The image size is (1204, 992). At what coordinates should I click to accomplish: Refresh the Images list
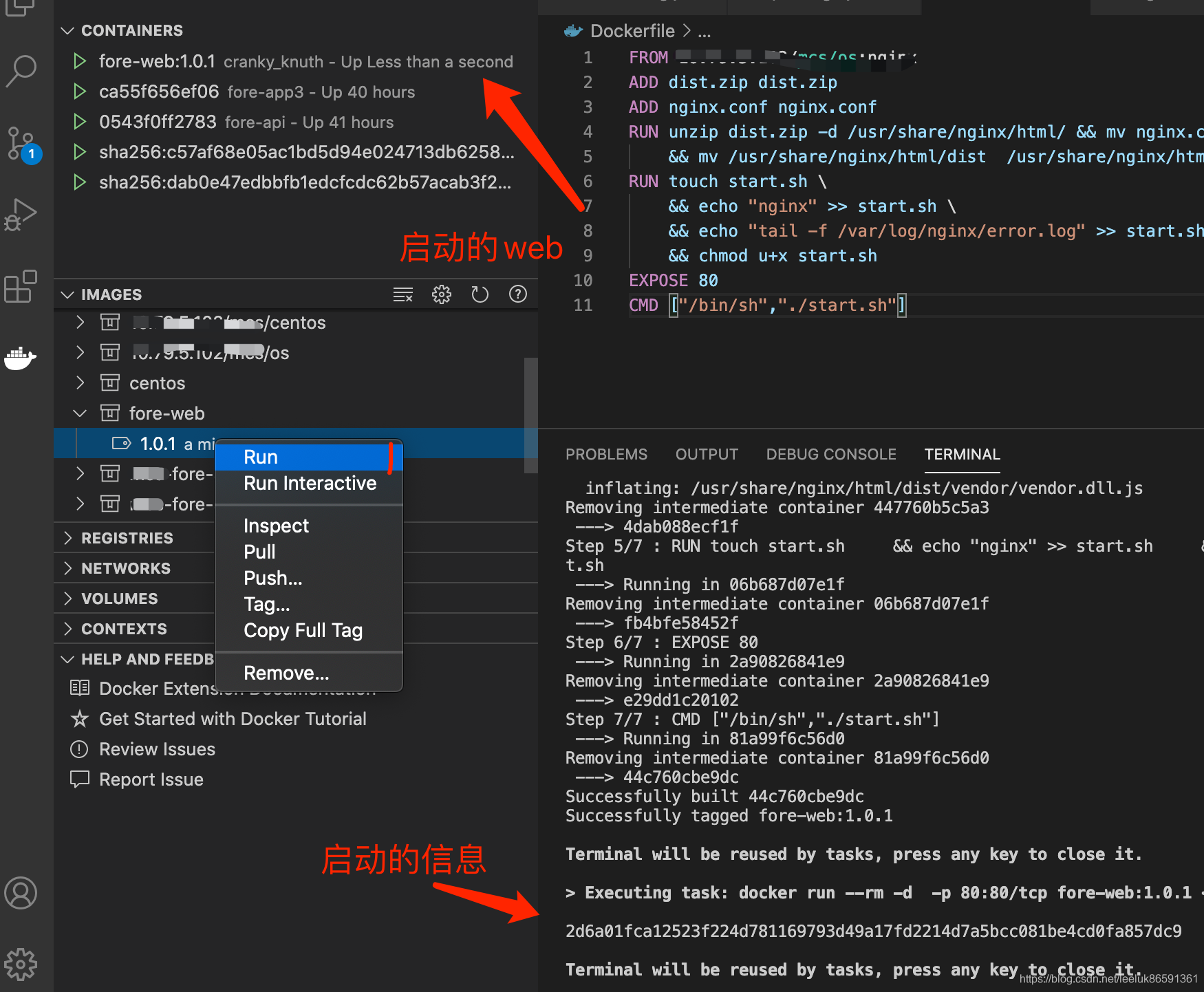480,294
